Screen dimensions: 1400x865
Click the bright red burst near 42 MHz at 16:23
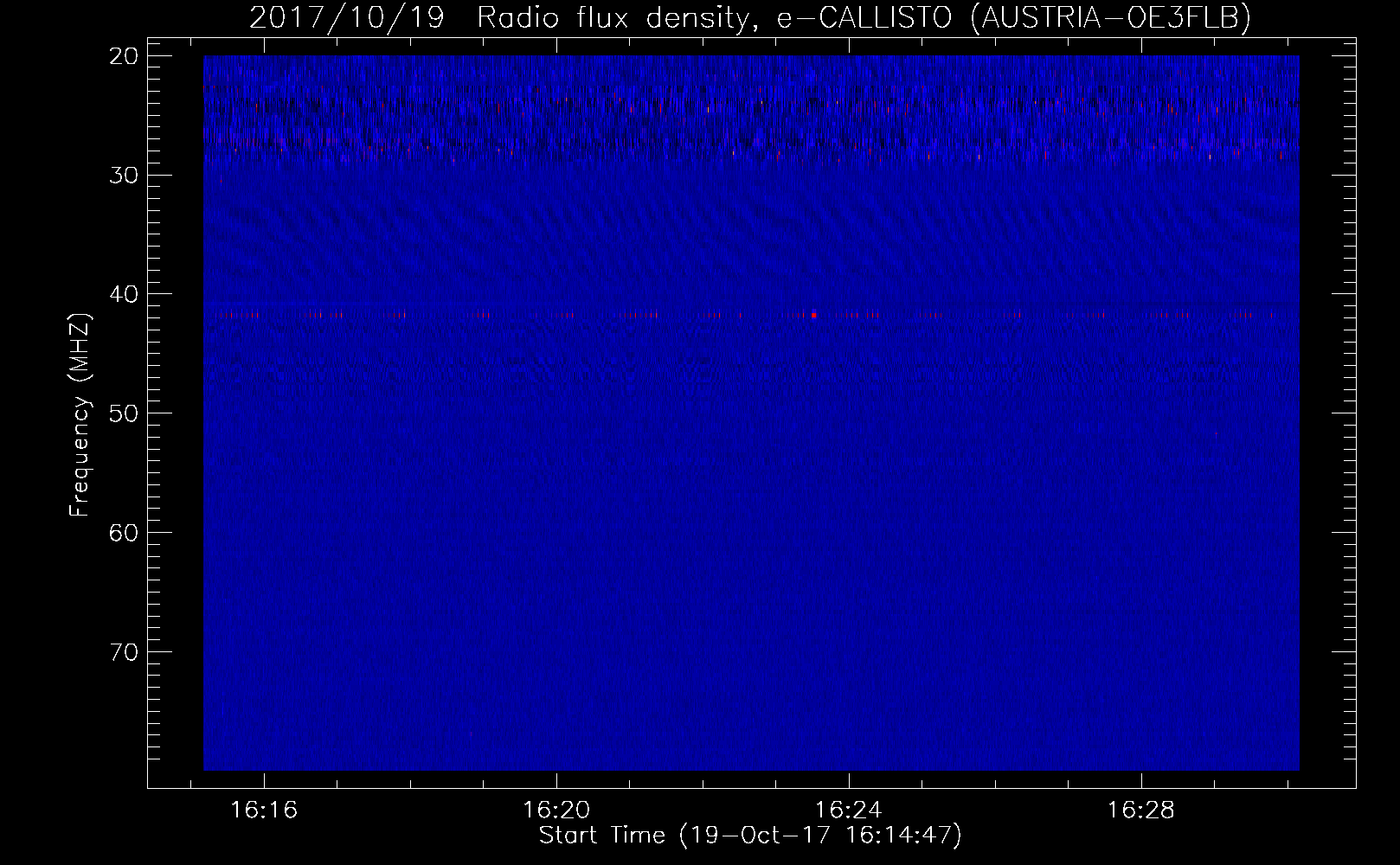point(813,315)
